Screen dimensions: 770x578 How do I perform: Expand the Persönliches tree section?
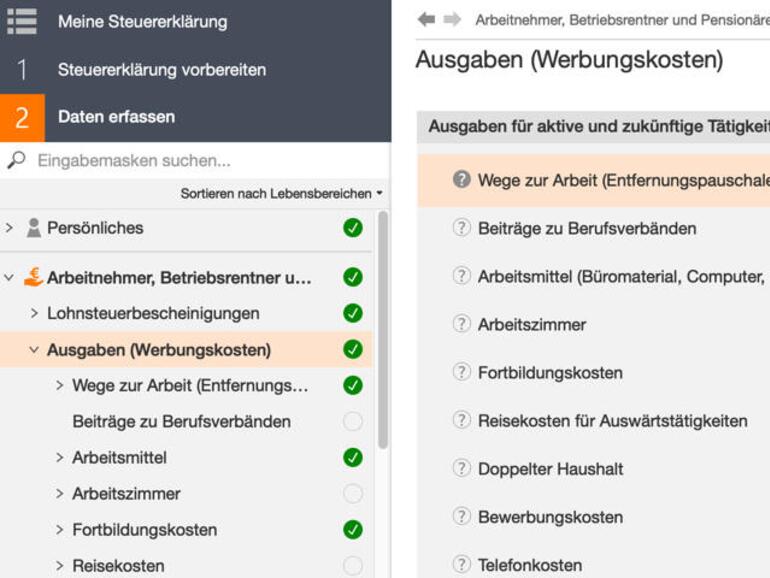point(9,228)
